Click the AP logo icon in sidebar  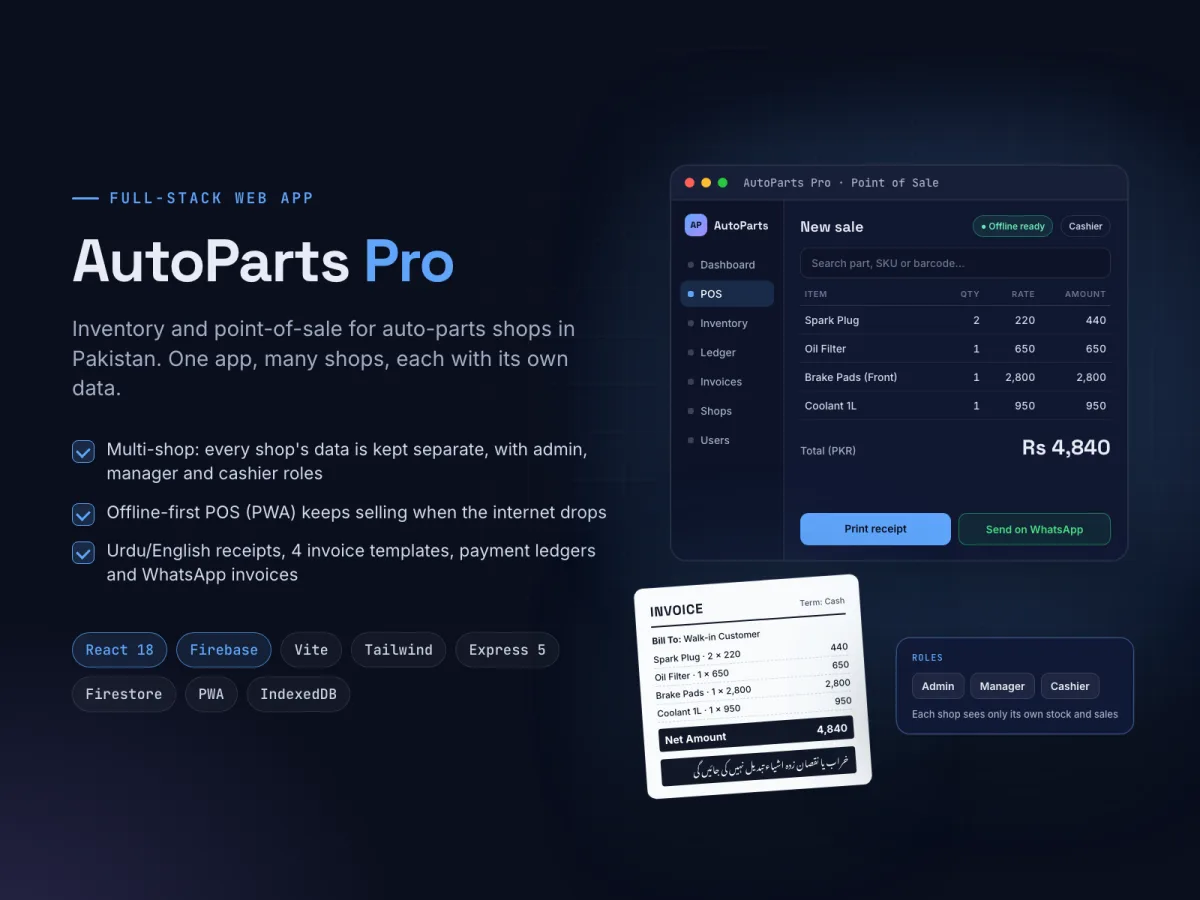695,225
